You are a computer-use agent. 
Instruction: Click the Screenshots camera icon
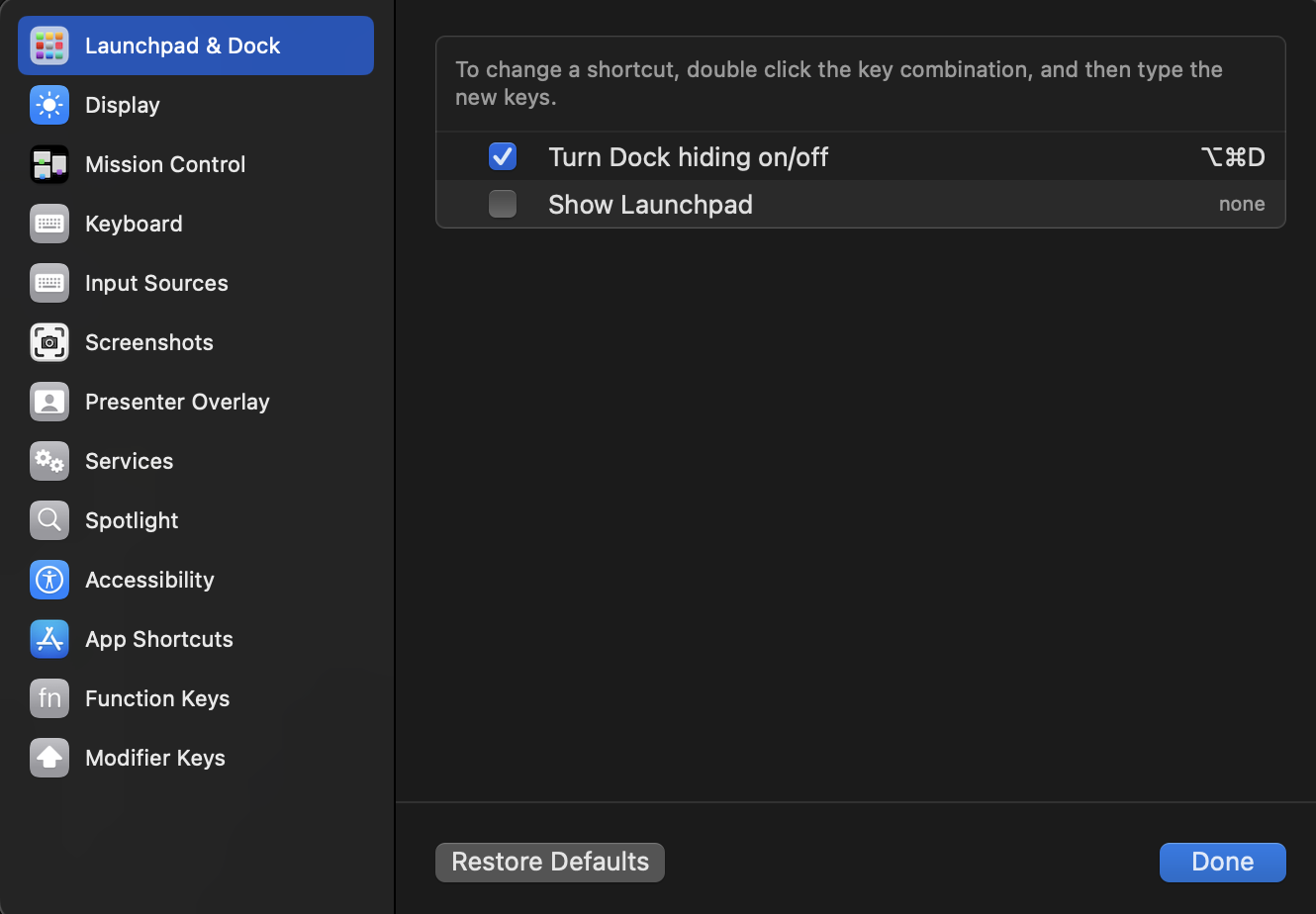click(x=49, y=342)
